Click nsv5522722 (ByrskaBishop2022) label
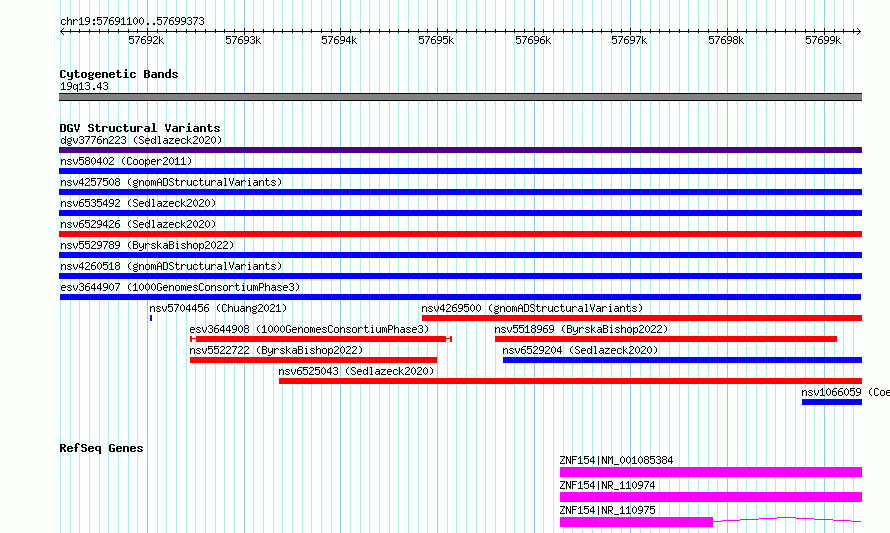The image size is (890, 533). (276, 350)
